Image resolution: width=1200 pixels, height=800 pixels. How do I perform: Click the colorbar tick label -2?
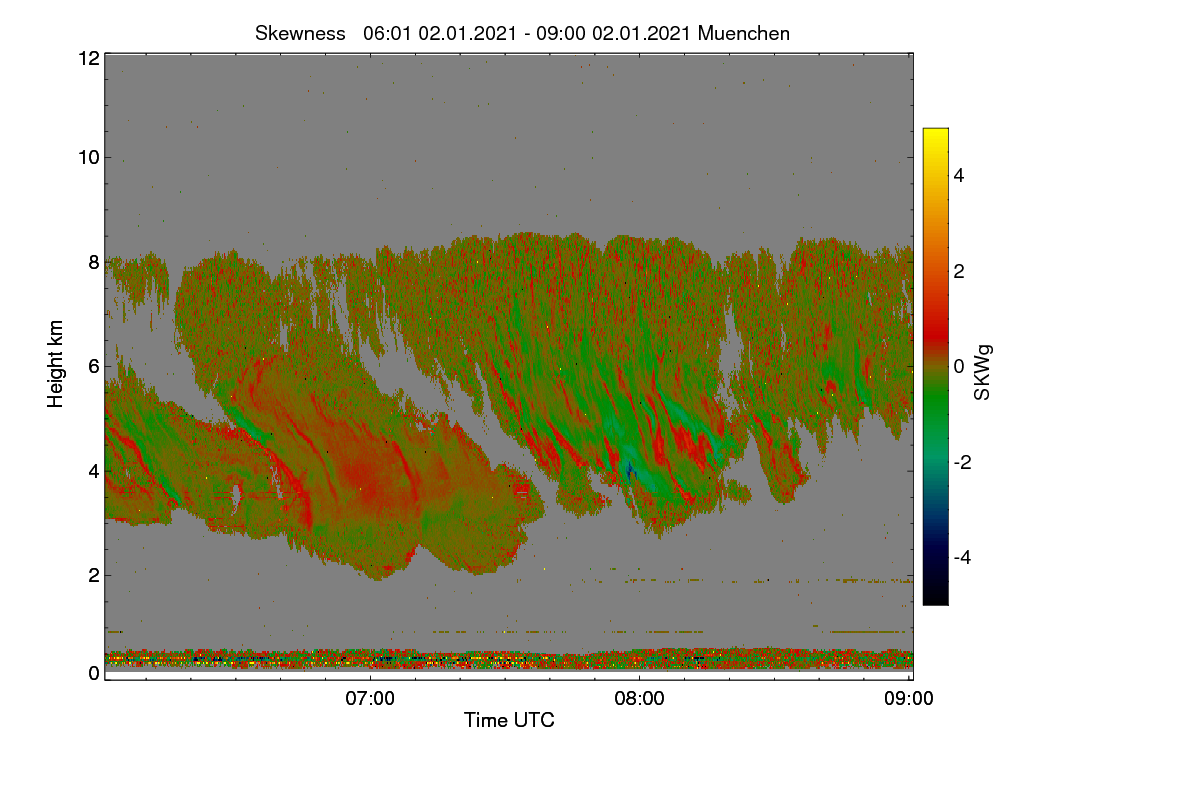point(964,462)
